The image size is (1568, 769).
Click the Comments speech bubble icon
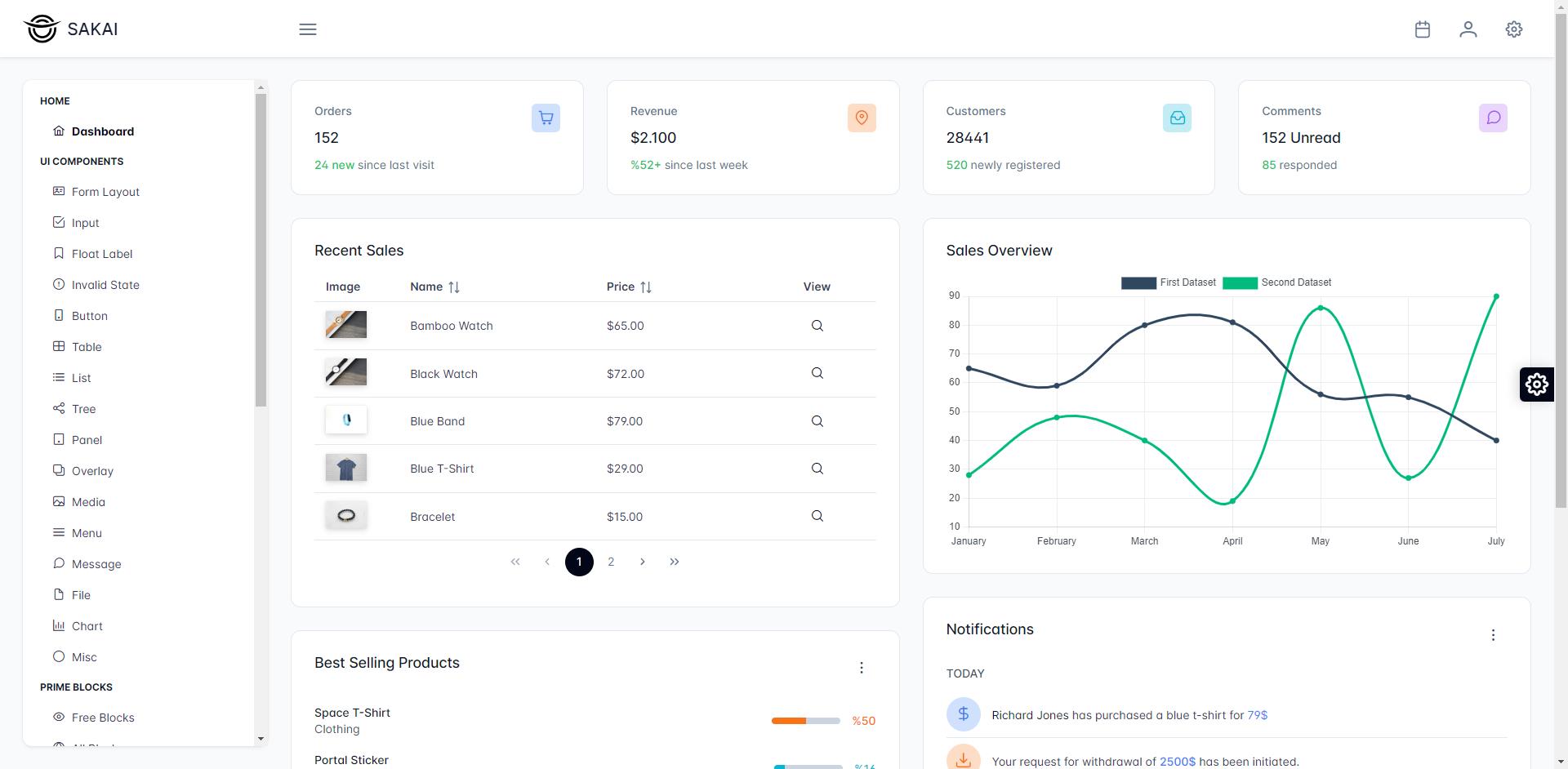click(1493, 118)
